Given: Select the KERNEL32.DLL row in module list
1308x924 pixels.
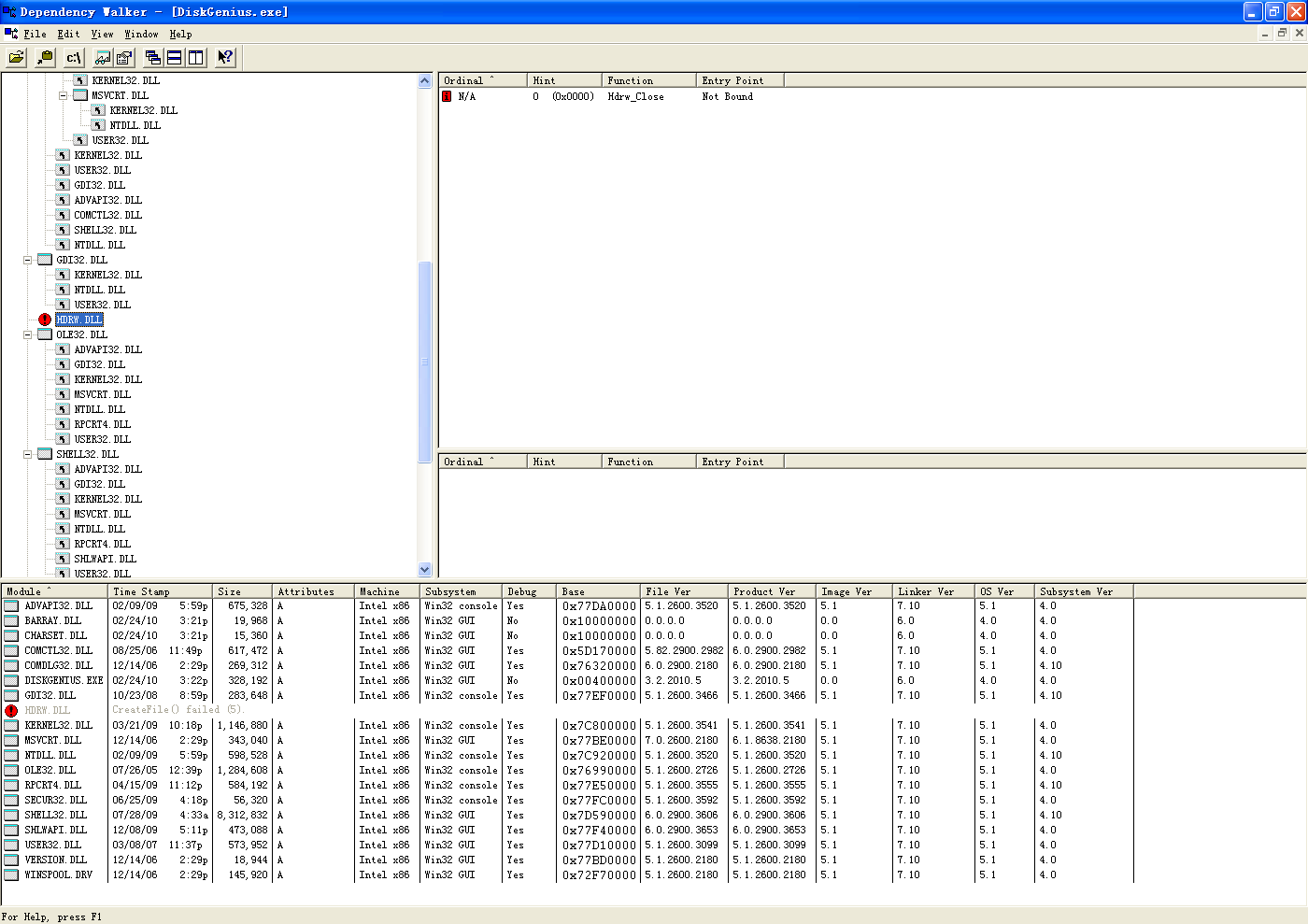Looking at the screenshot, I should click(567, 725).
